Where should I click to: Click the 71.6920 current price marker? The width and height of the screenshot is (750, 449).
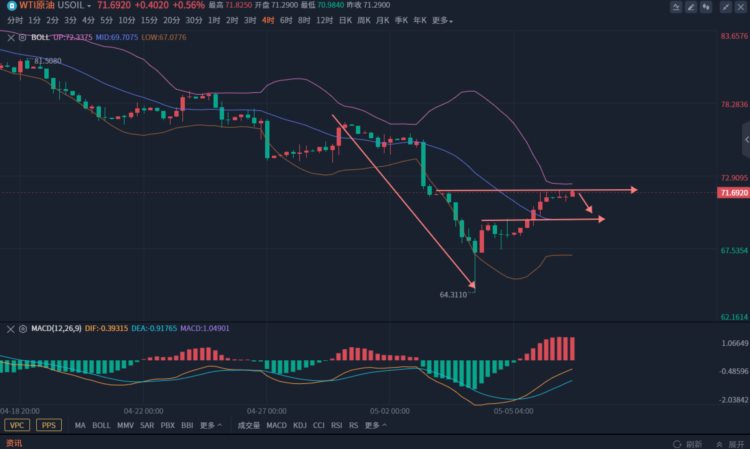[733, 192]
